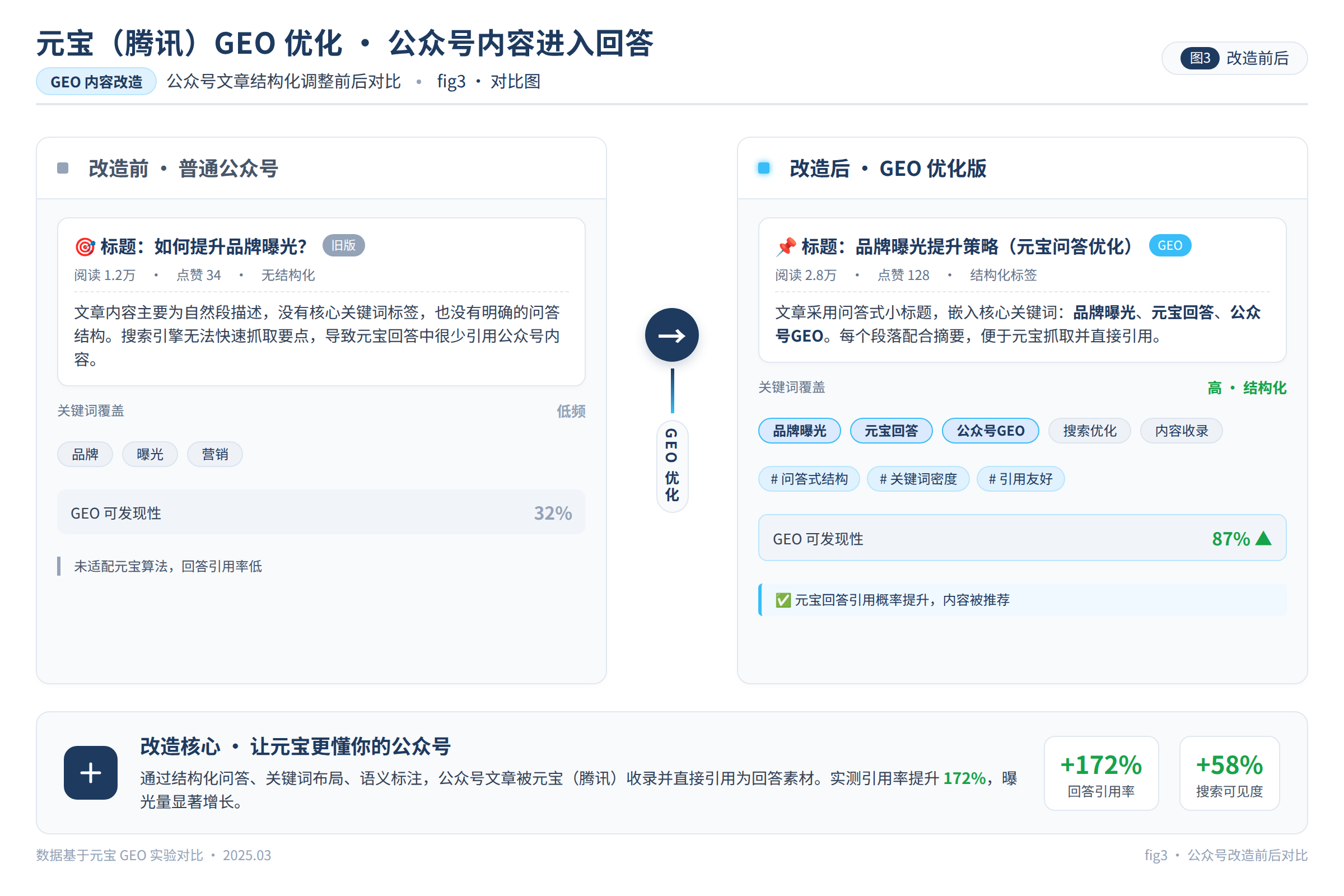Click the 无结构化 label

click(288, 276)
